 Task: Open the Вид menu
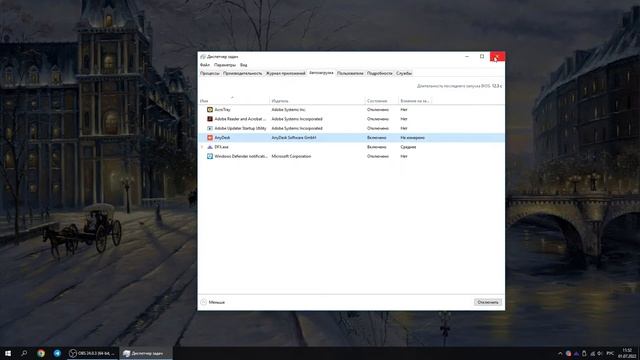click(244, 65)
